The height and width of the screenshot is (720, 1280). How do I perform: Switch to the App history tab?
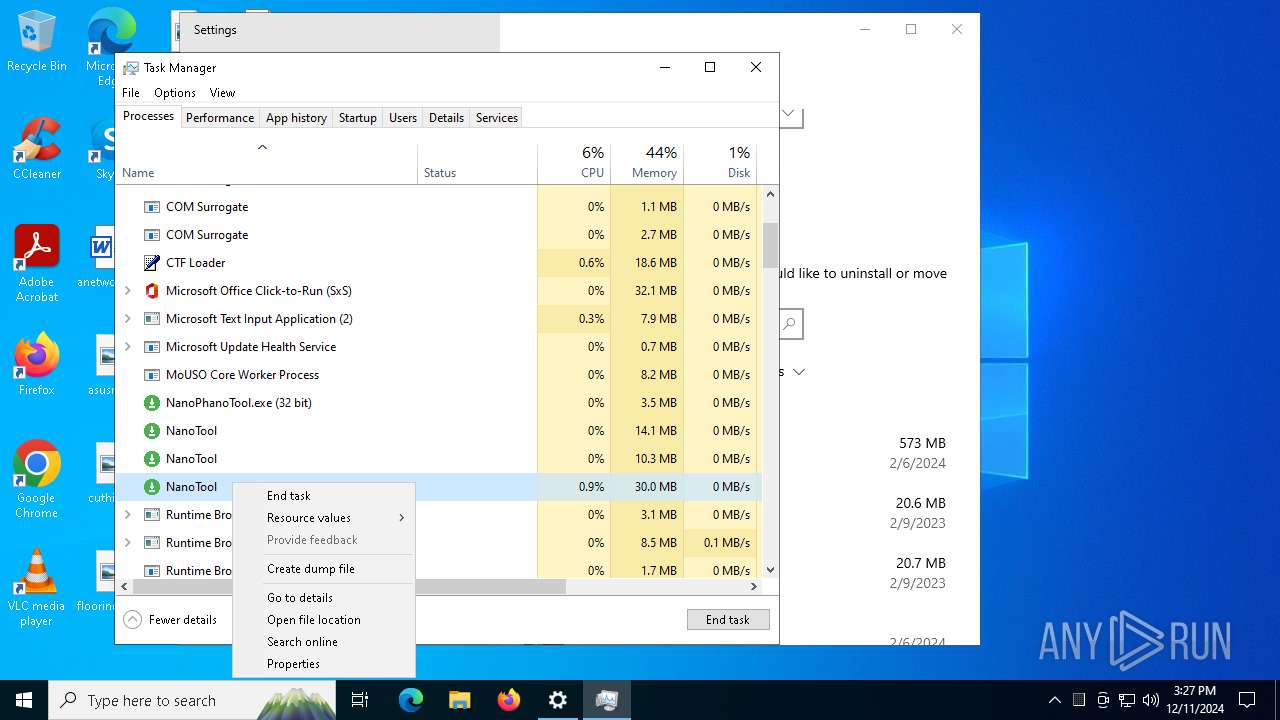296,118
